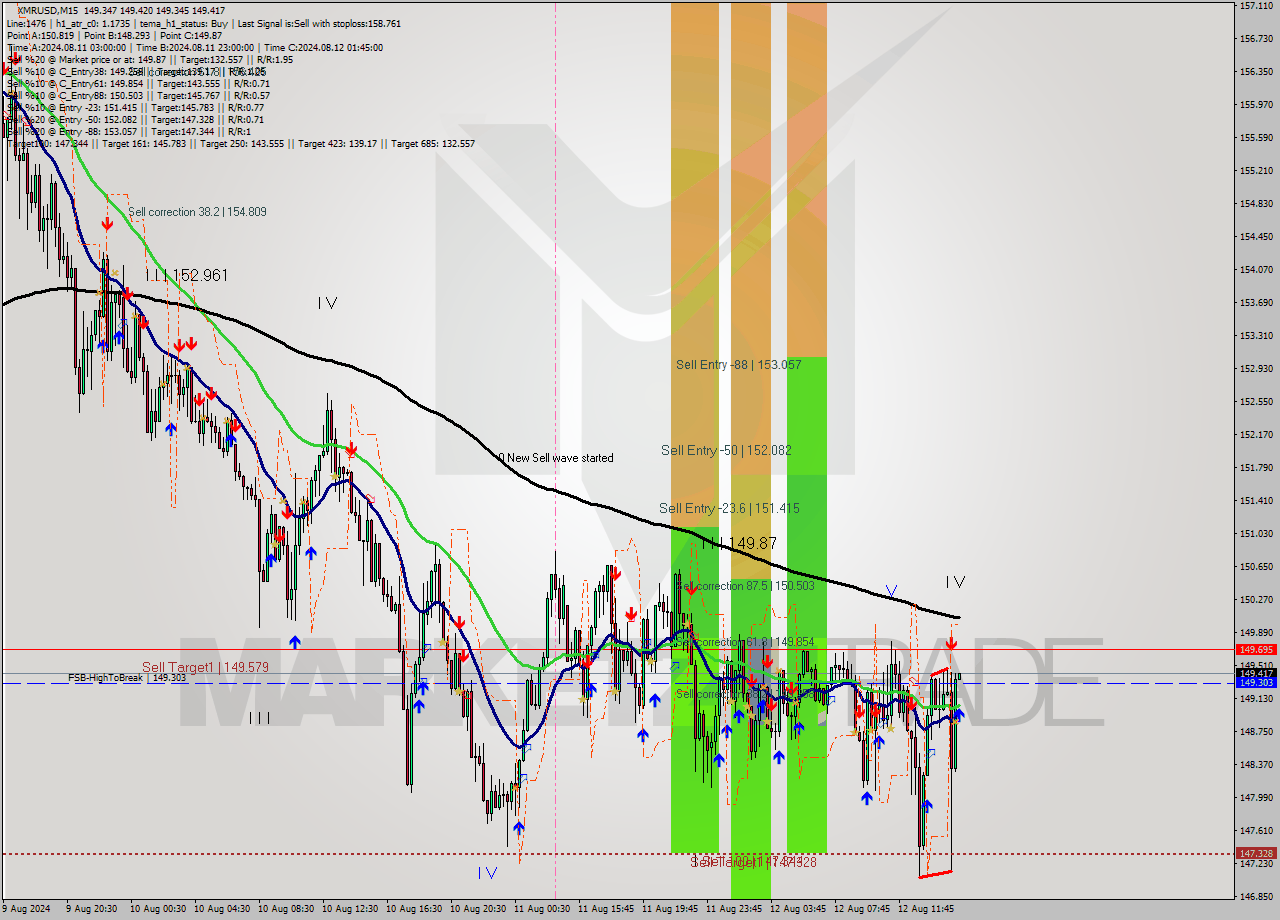Click the '9 Aug 2024' time axis label
Image resolution: width=1280 pixels, height=920 pixels.
27,910
